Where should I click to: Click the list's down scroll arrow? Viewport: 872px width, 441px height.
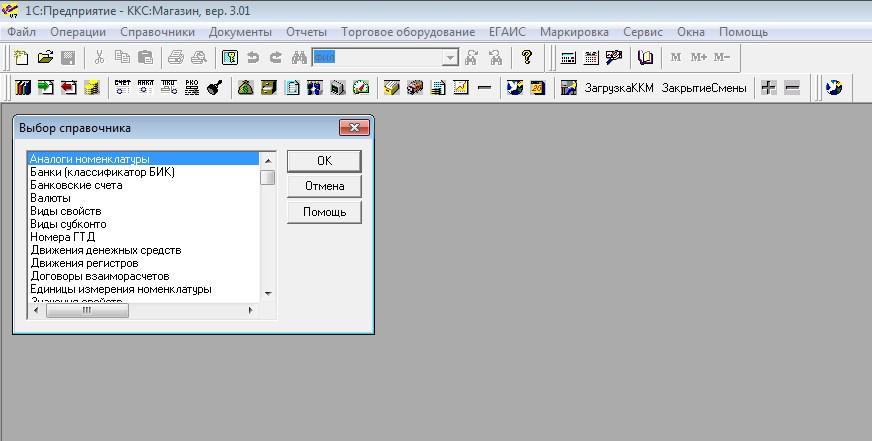coord(267,293)
